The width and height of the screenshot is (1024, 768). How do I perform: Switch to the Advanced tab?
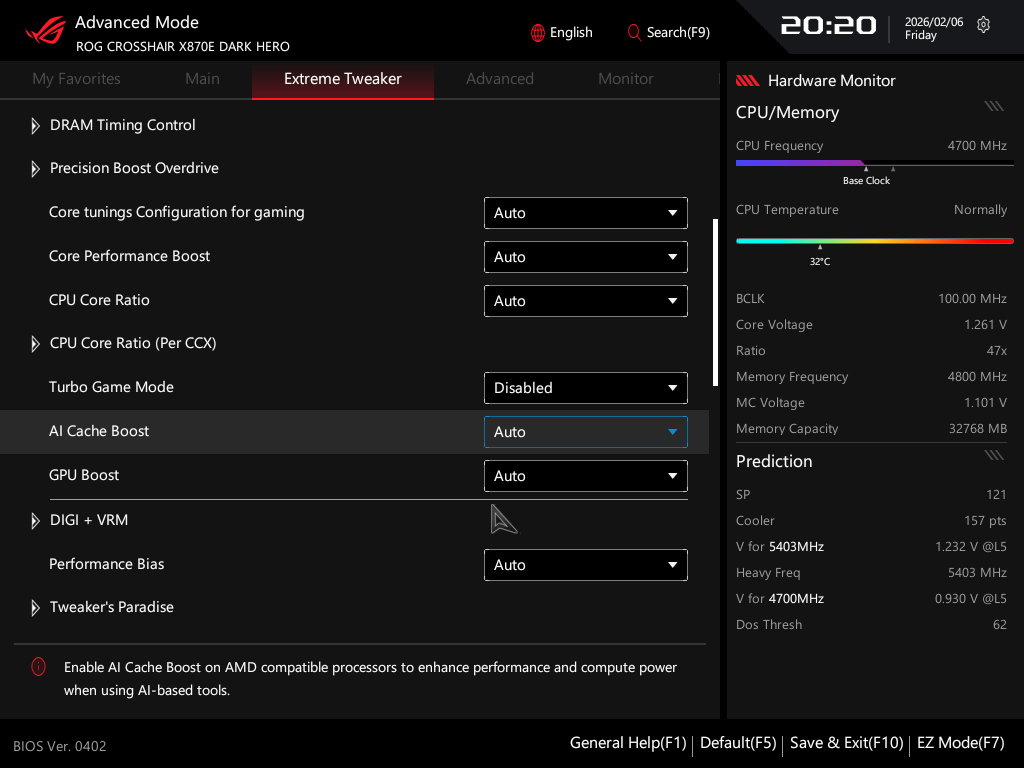[499, 79]
